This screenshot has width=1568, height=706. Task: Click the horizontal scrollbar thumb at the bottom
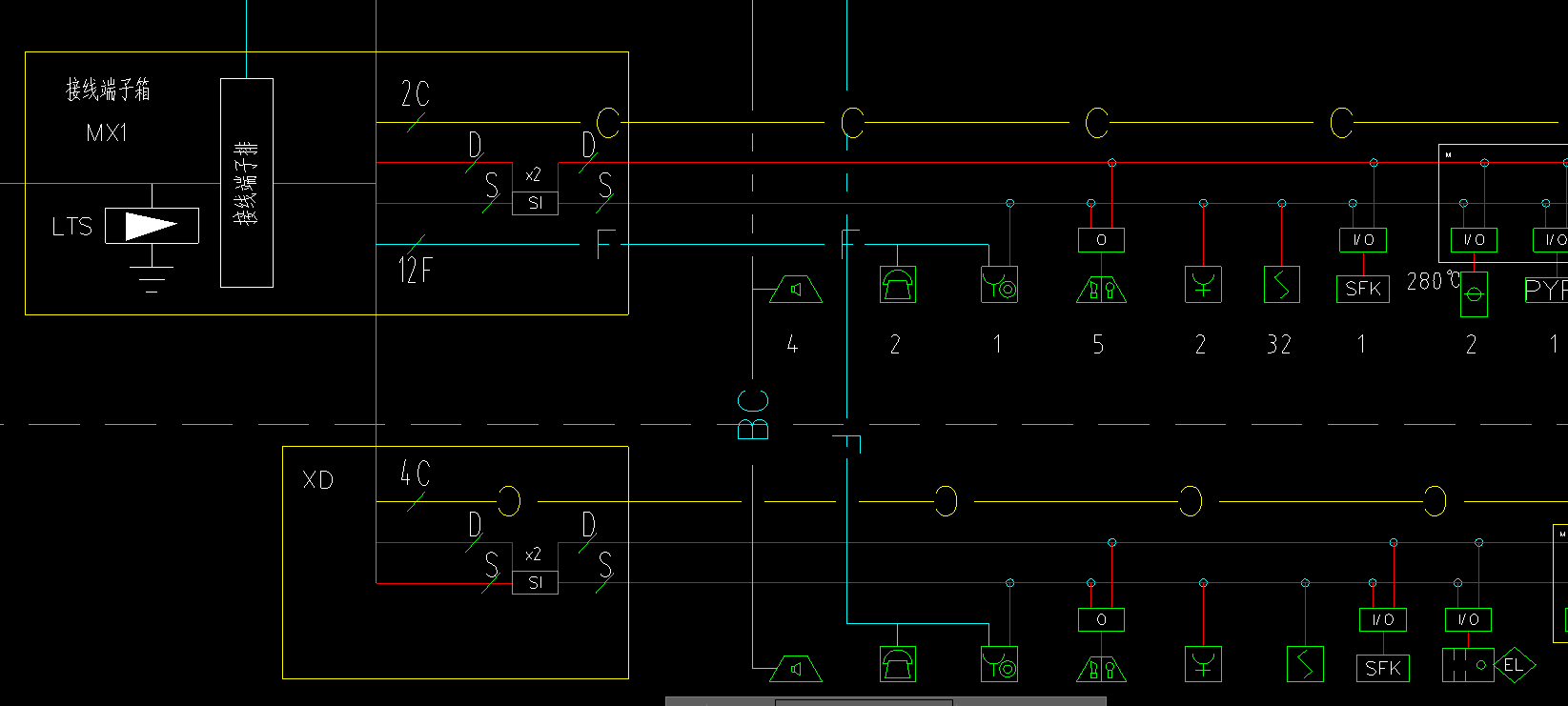[864, 702]
